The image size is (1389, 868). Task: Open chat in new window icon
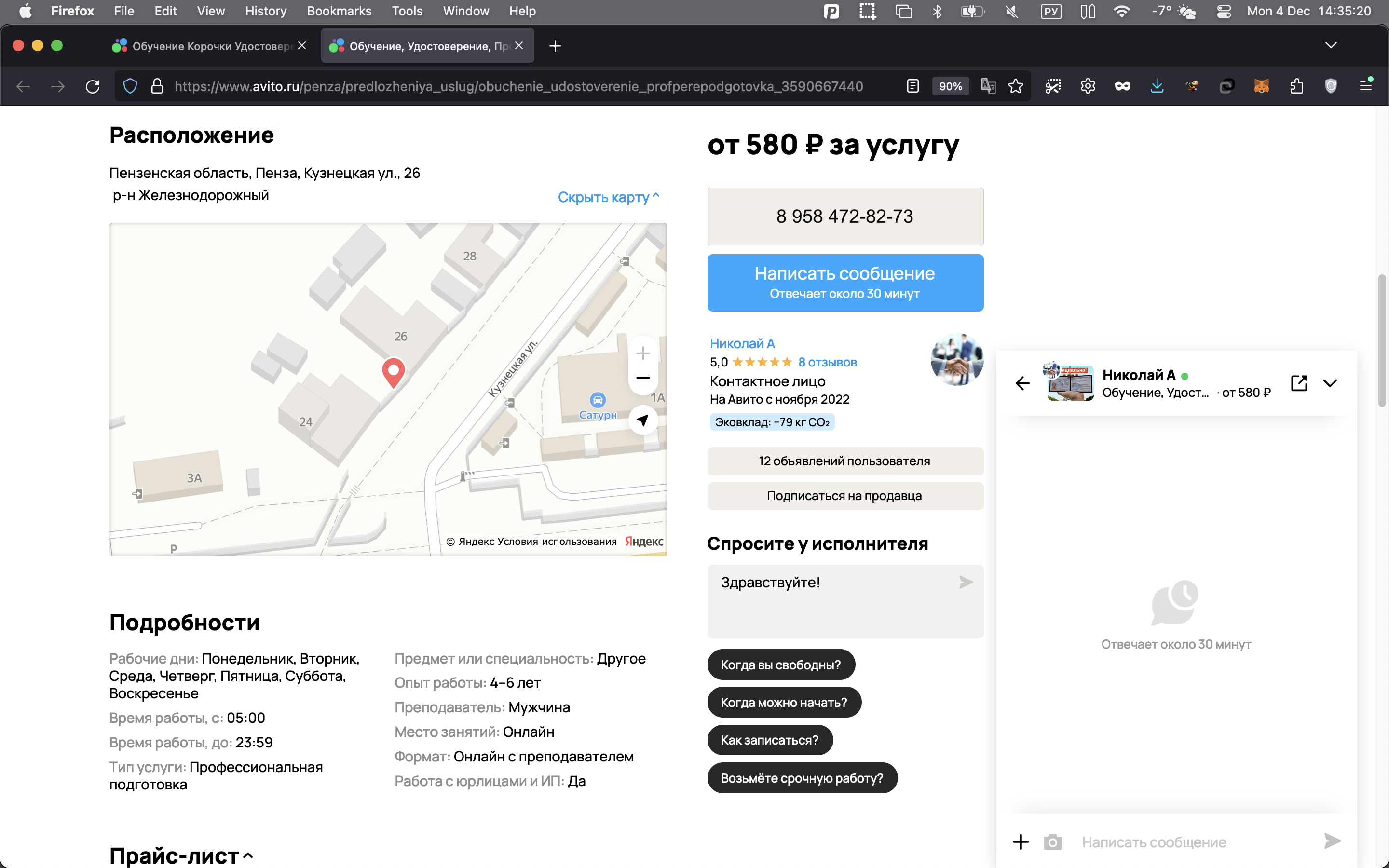(x=1299, y=383)
